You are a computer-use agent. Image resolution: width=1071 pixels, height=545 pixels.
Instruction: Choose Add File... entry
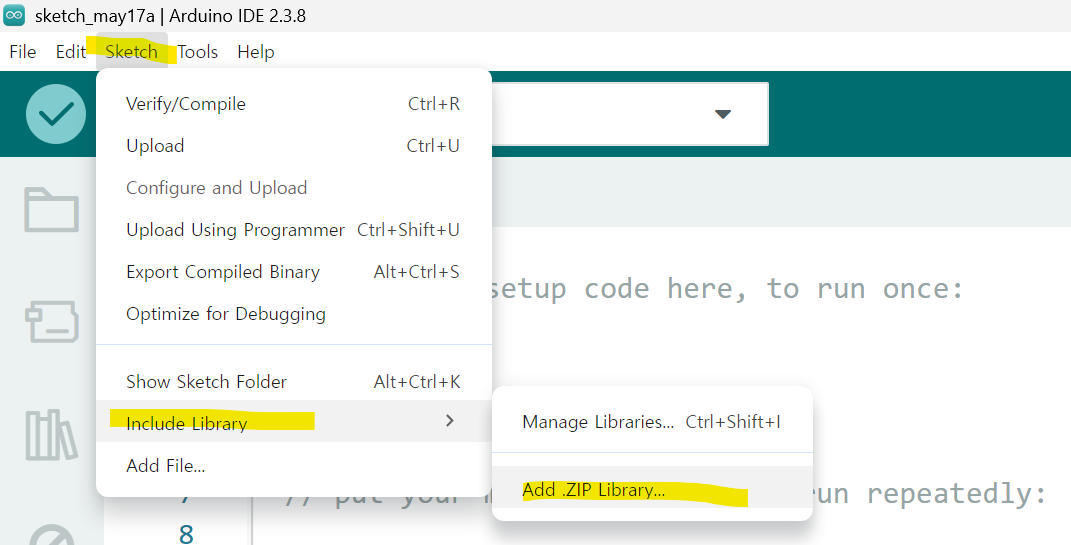point(294,466)
